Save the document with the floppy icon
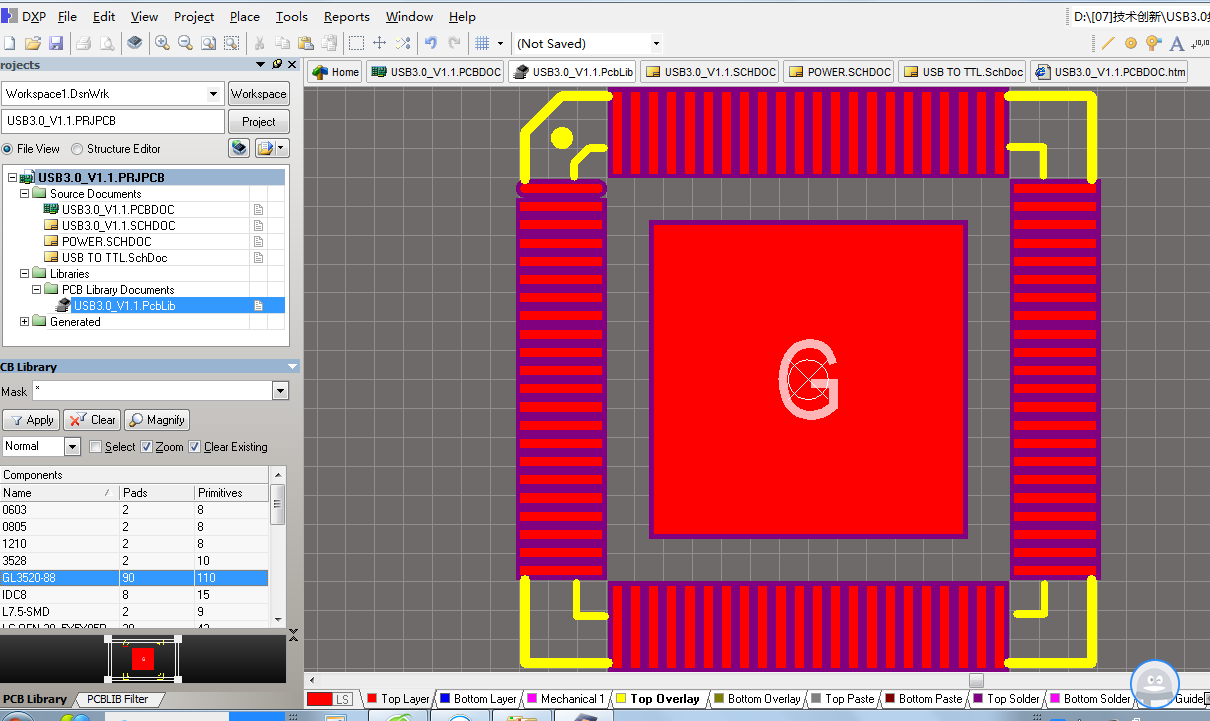The image size is (1210, 721). pos(55,43)
